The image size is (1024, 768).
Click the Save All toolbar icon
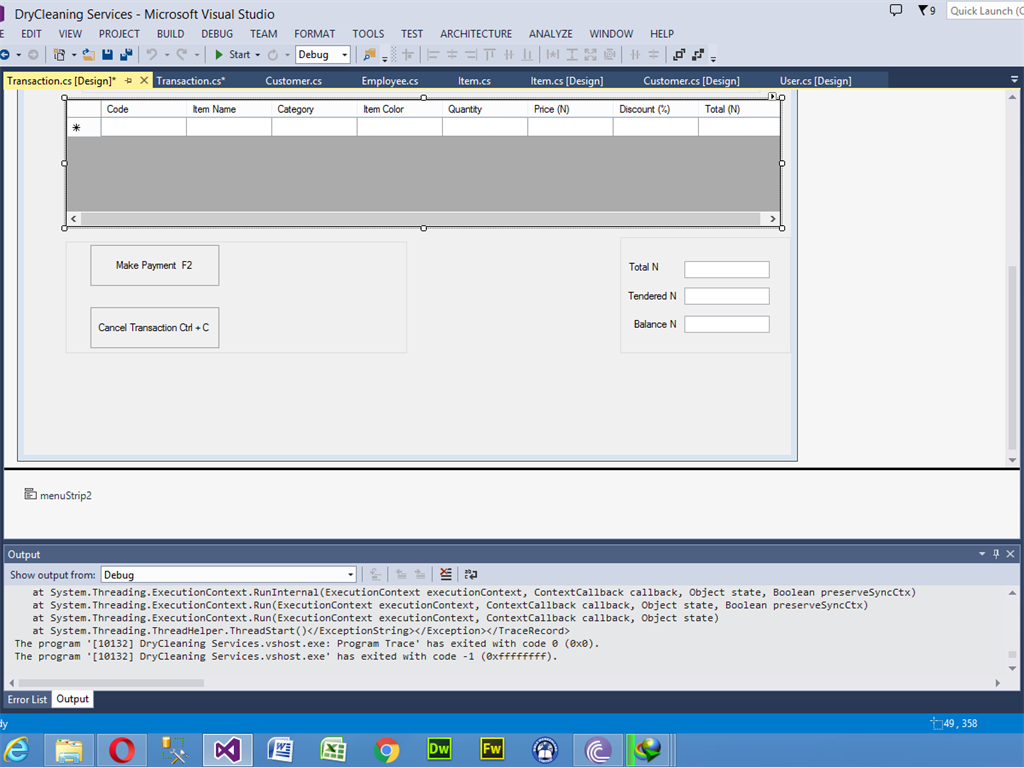click(x=126, y=55)
